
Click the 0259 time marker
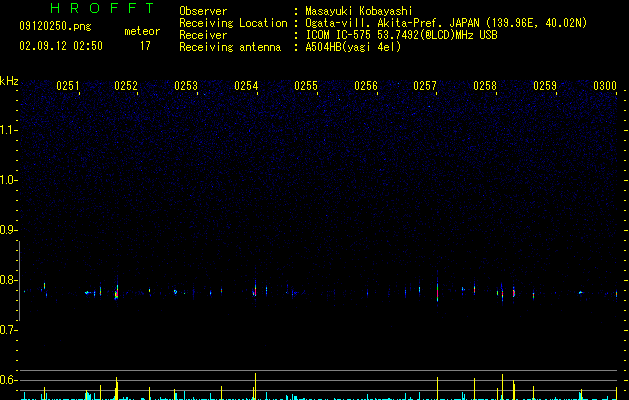(545, 86)
